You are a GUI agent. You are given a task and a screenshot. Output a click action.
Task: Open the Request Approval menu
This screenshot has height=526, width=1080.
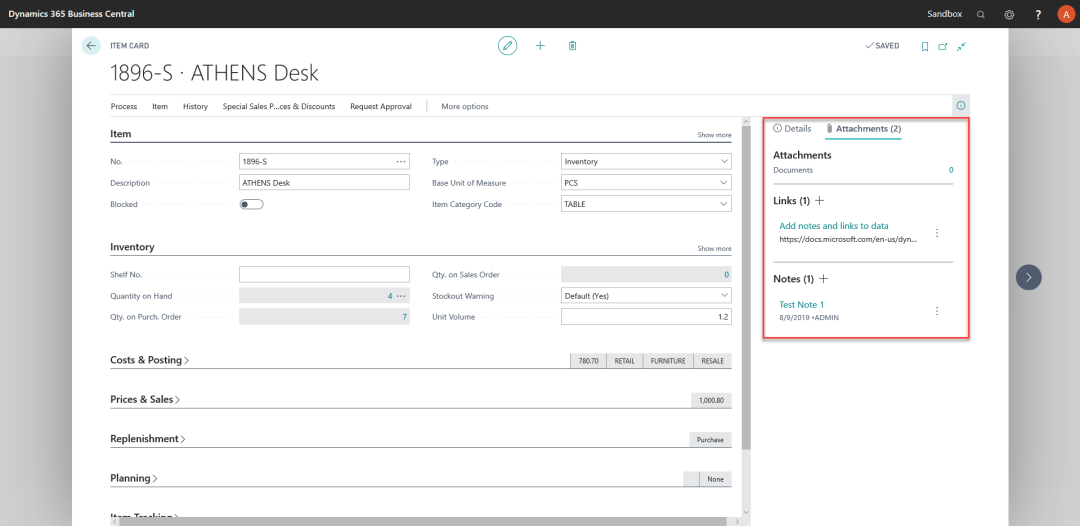(x=381, y=107)
